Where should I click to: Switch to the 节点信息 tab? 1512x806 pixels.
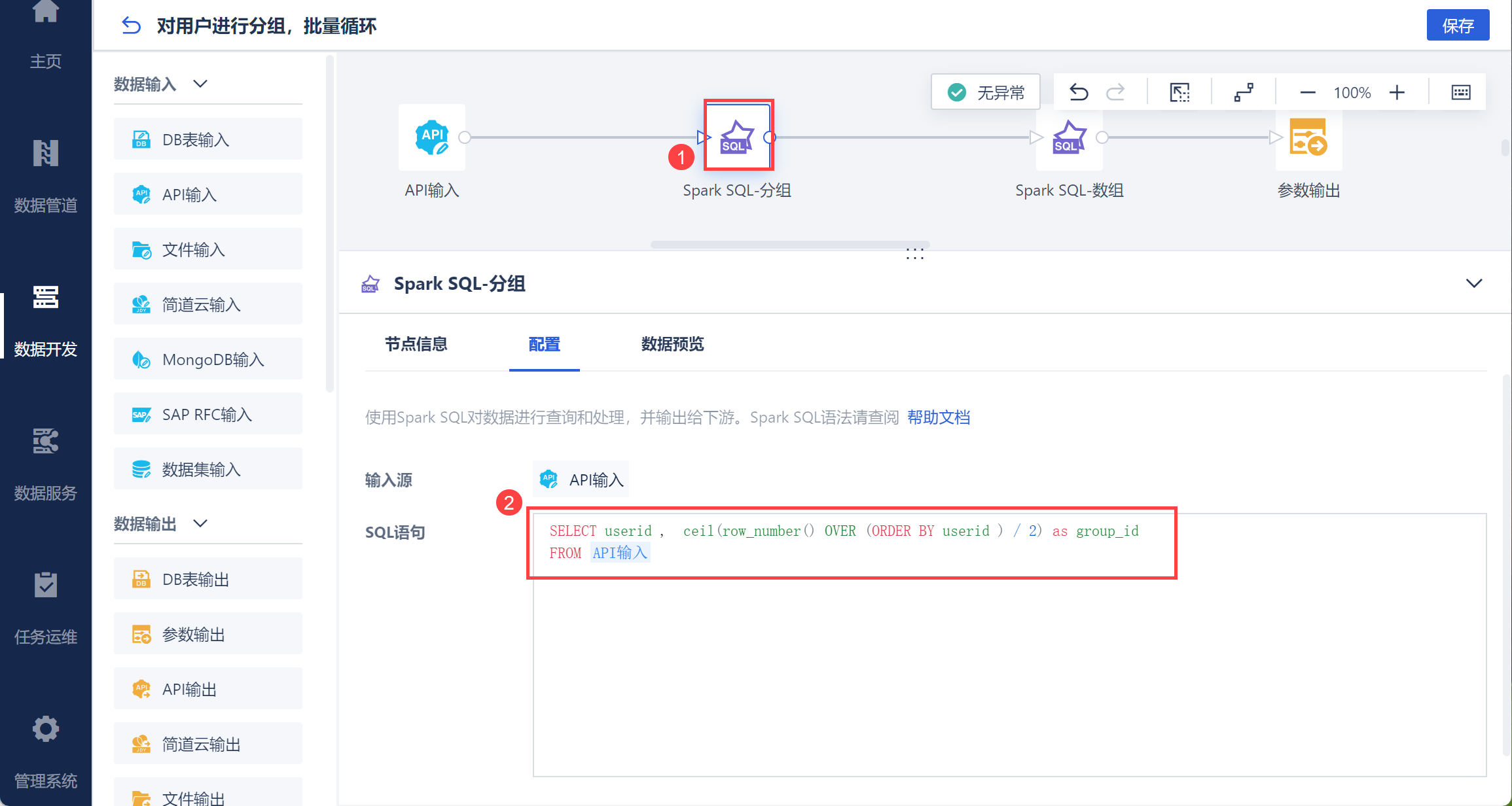416,344
